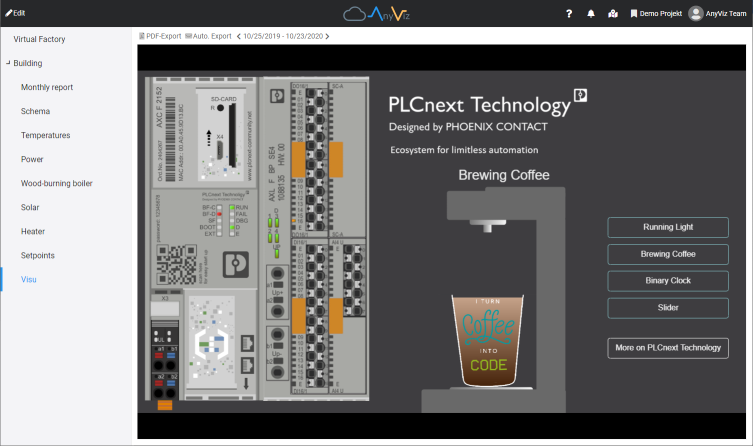Screen dimensions: 753x446
Task: Click PDF-Export
Action: (160, 36)
